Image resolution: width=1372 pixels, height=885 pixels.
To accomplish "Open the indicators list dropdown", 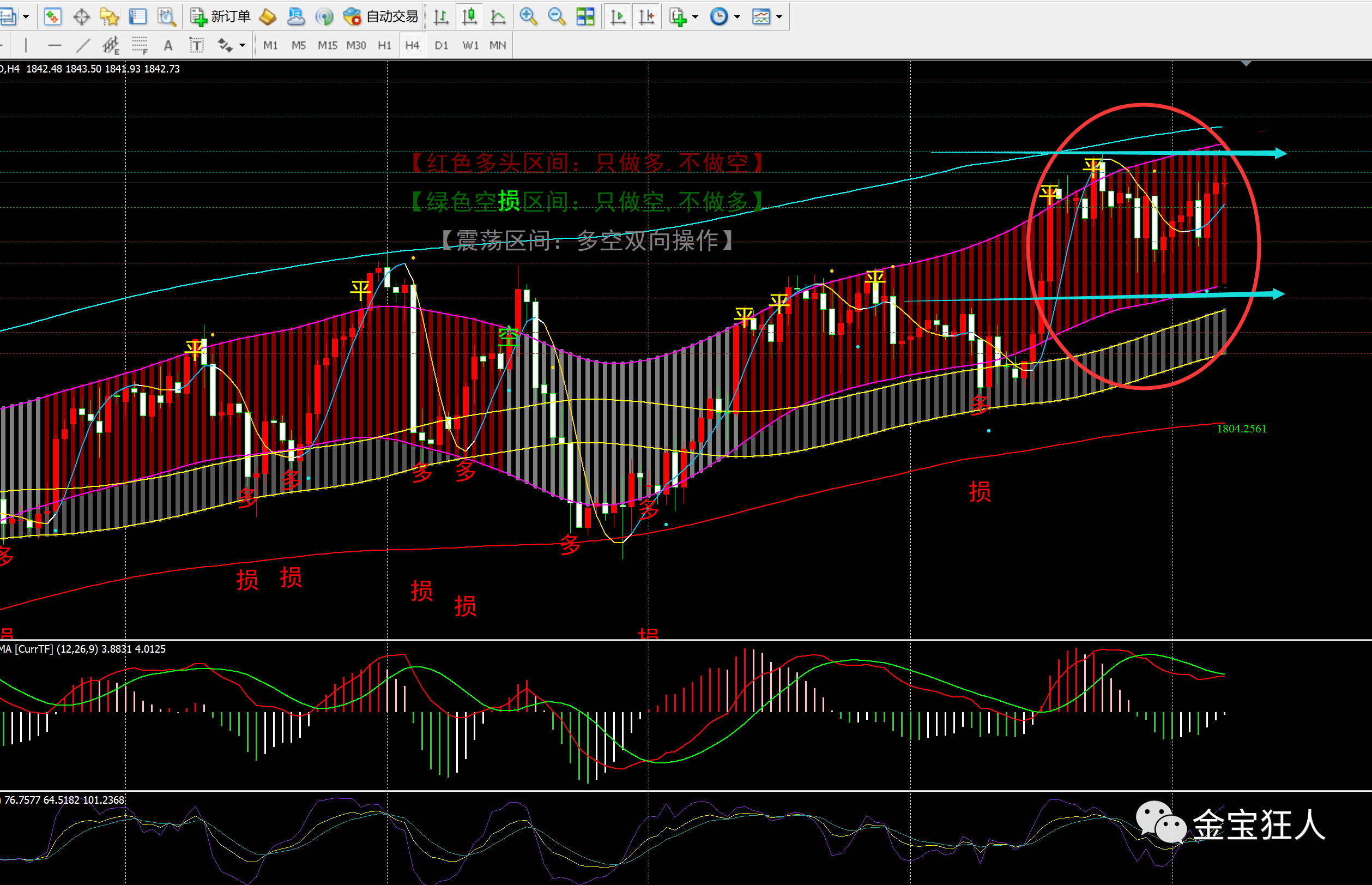I will pyautogui.click(x=696, y=17).
